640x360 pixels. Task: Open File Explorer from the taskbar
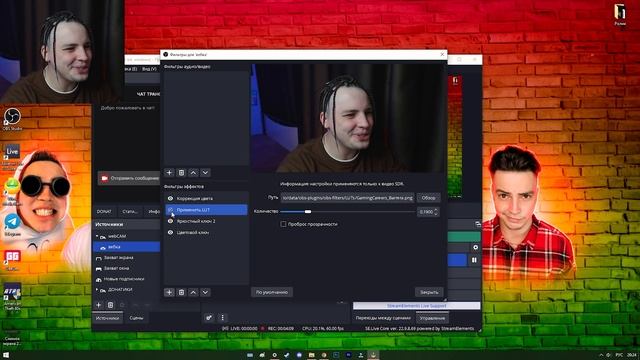point(311,356)
